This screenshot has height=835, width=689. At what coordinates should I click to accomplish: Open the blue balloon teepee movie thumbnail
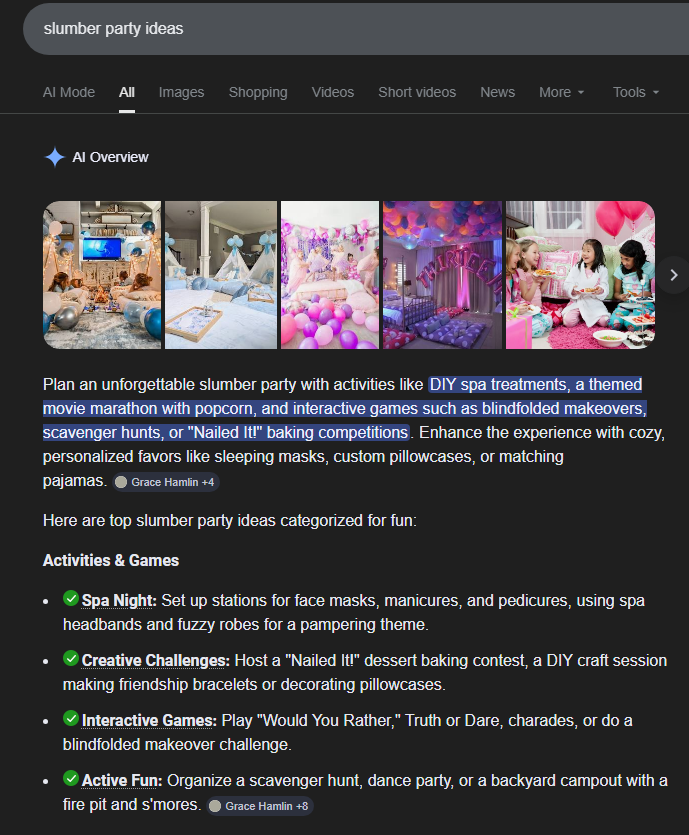tap(102, 275)
